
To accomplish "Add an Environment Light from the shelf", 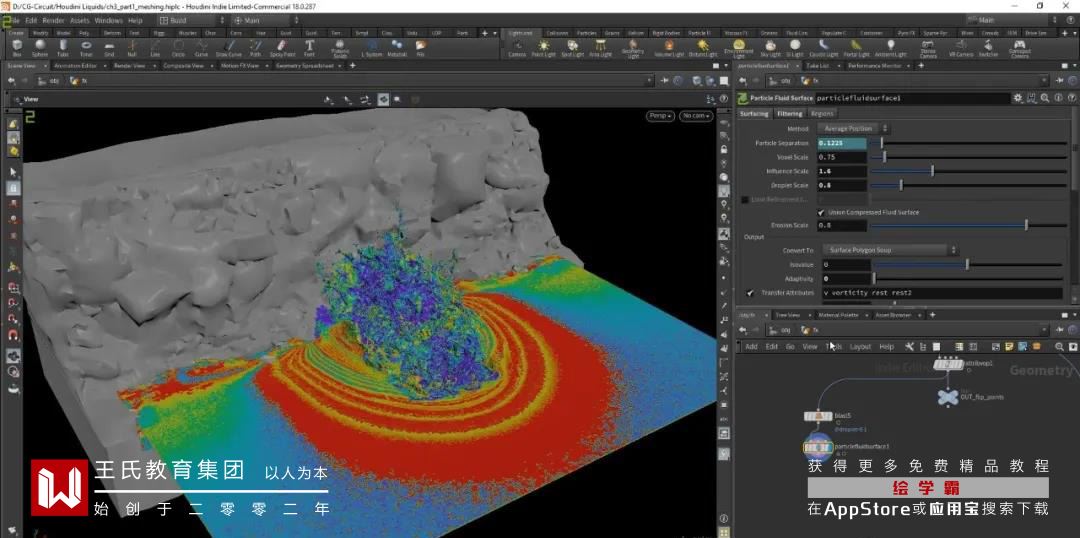I will pyautogui.click(x=738, y=49).
